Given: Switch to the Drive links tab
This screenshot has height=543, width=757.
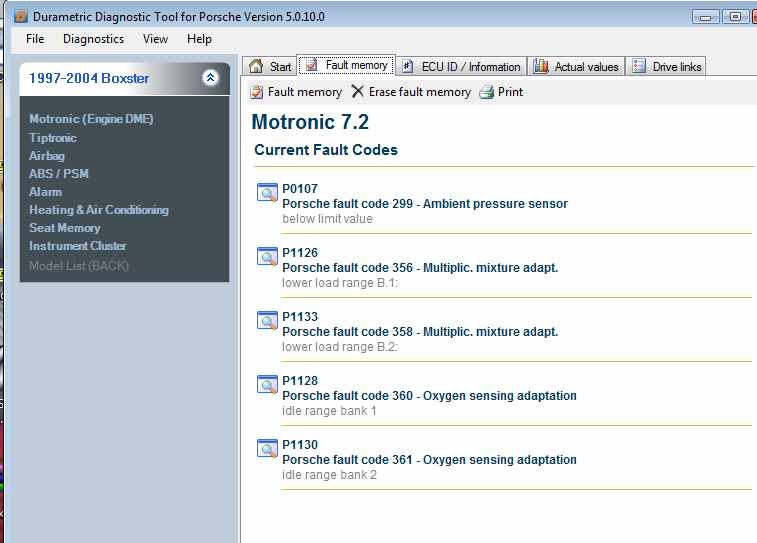Looking at the screenshot, I should point(666,66).
